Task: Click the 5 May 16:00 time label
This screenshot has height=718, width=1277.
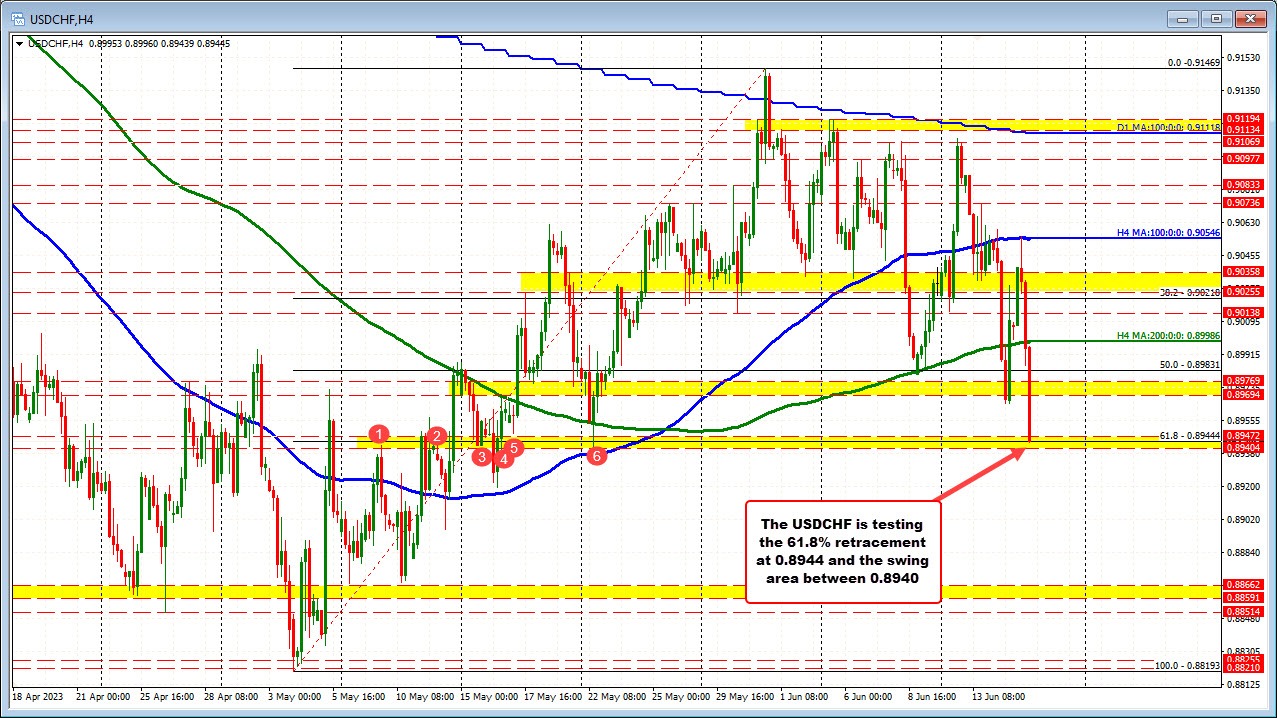Action: pyautogui.click(x=358, y=695)
